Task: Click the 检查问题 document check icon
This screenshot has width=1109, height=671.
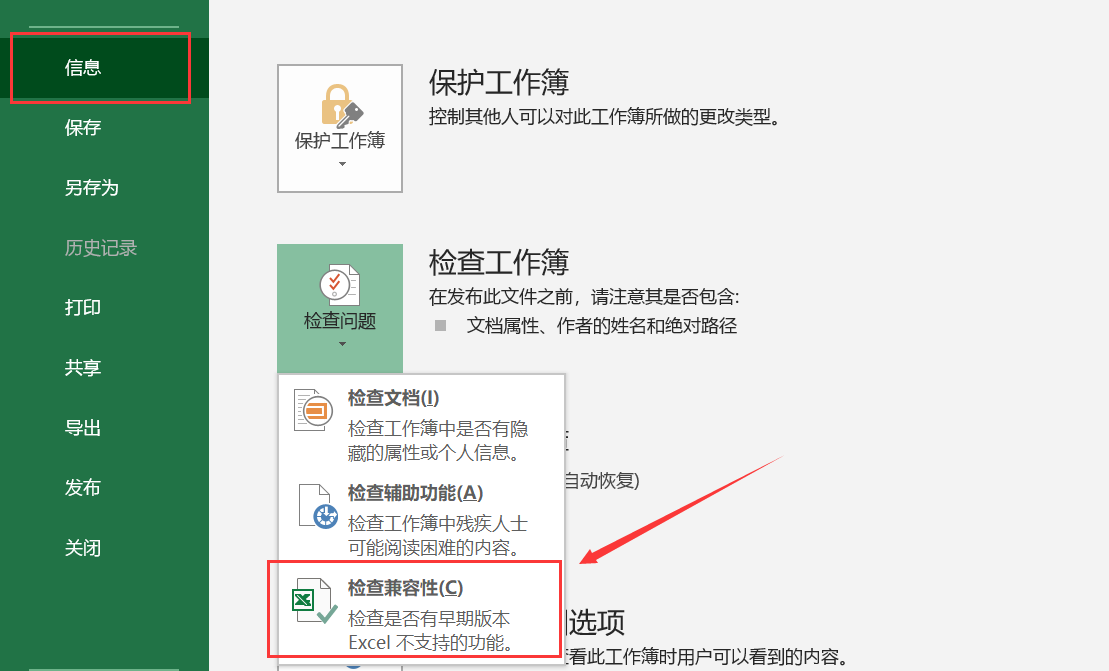Action: pyautogui.click(x=339, y=285)
